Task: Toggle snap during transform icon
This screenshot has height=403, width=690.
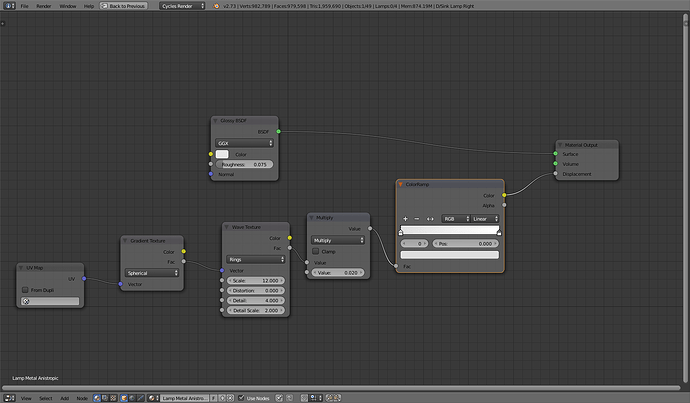Action: tap(304, 398)
